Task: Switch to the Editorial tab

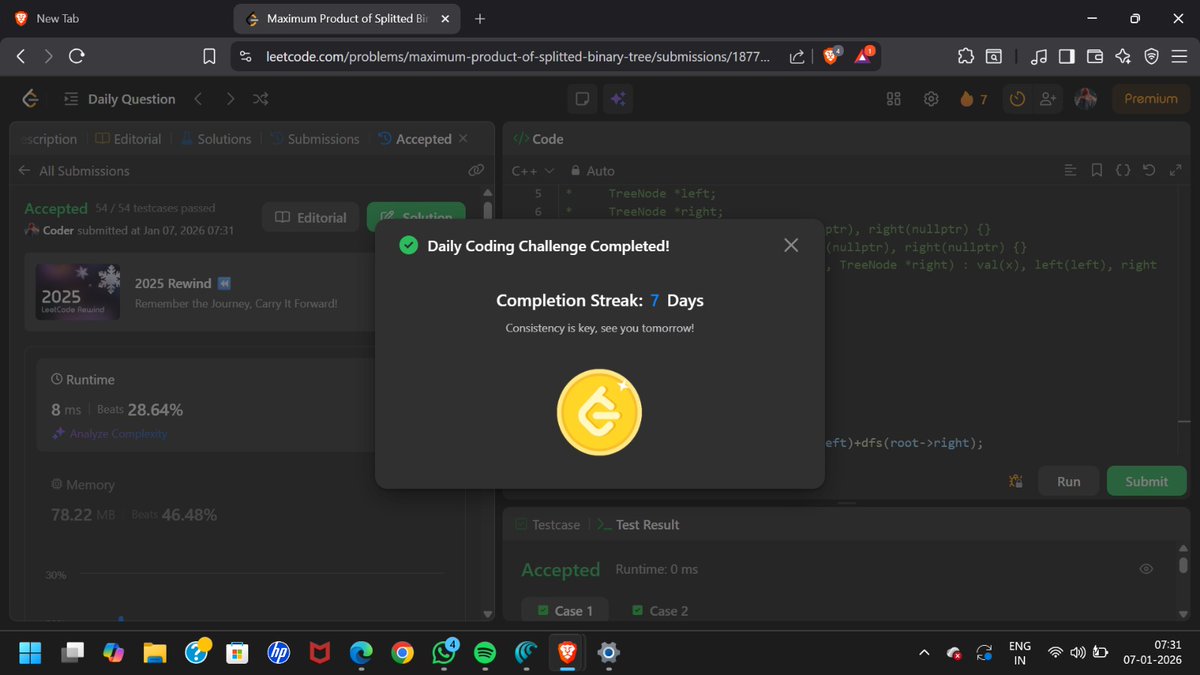Action: coord(128,139)
